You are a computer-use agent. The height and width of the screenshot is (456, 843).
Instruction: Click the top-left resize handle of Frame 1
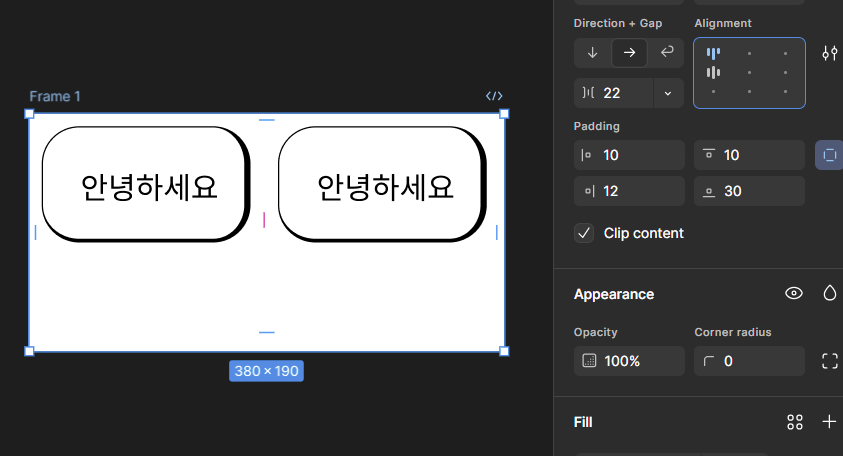30,114
